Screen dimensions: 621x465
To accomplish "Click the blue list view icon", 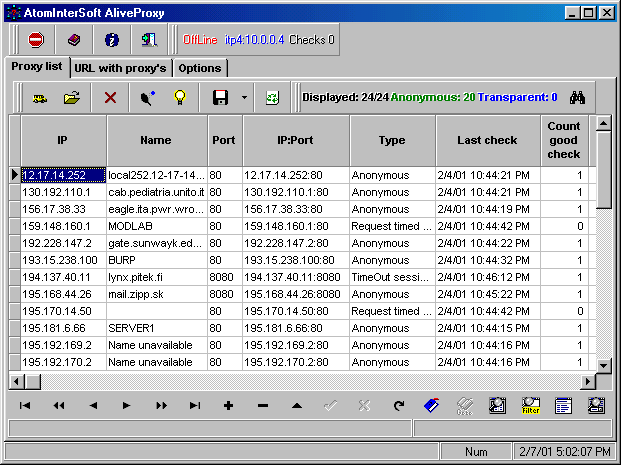I will (563, 406).
